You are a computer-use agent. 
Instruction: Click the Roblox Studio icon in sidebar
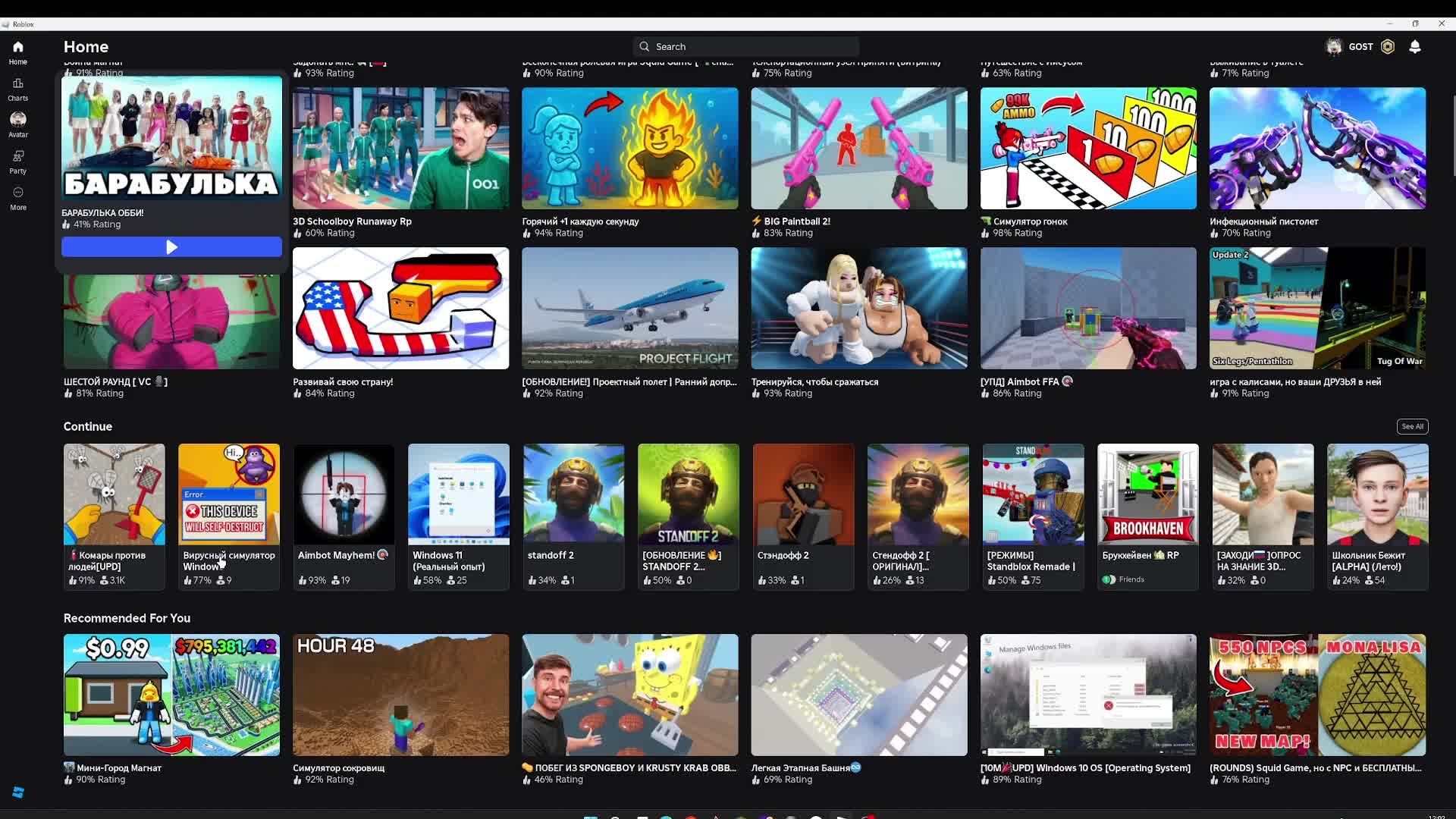click(x=18, y=792)
